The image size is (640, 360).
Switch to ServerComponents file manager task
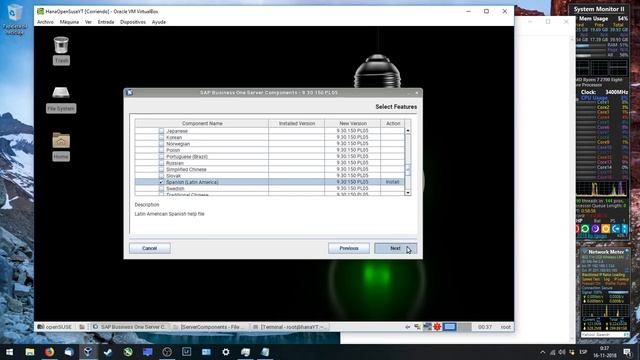coord(209,327)
